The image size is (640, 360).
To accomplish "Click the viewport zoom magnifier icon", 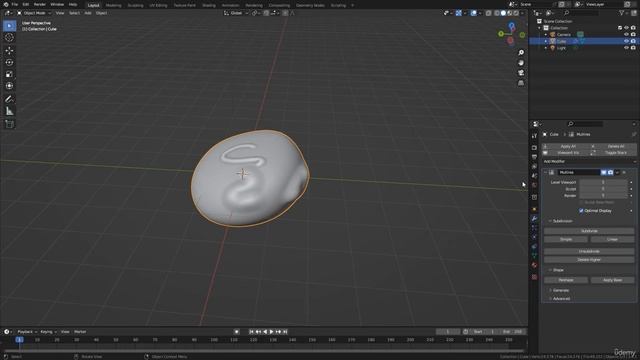I will 521,53.
